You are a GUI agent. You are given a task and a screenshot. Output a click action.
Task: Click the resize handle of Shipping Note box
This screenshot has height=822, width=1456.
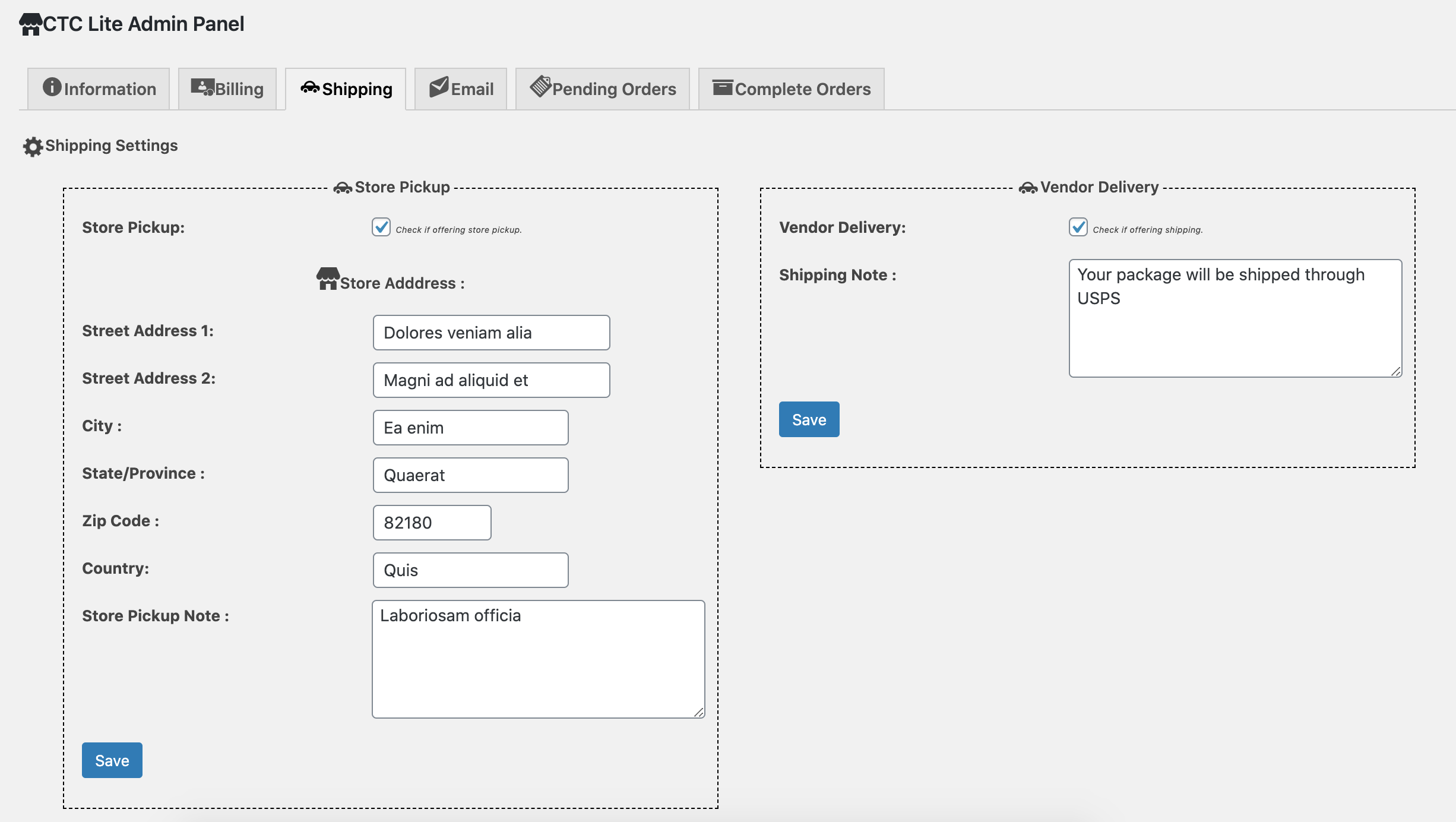click(1396, 371)
